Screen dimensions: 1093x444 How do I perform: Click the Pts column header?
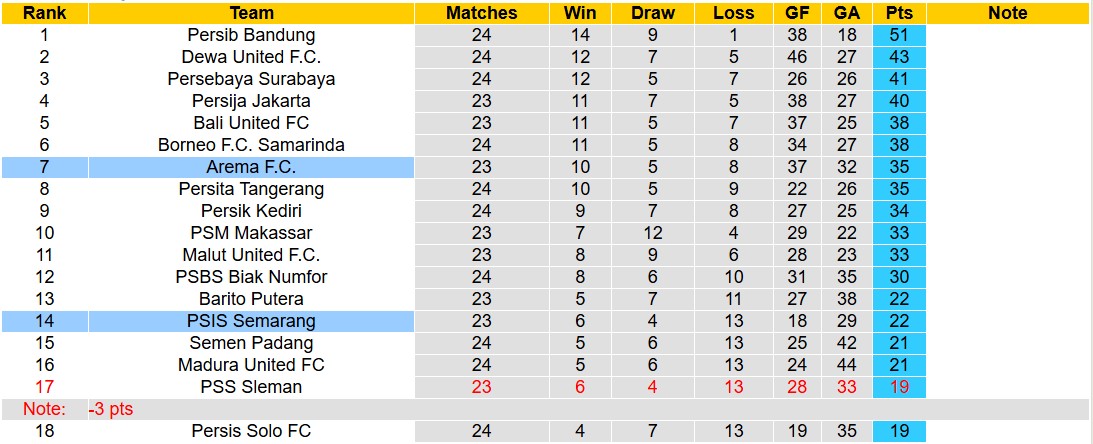(898, 13)
